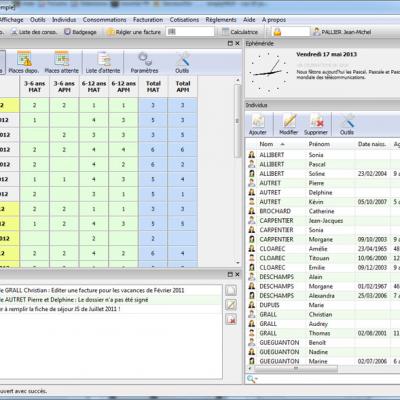Click Régler une facture toolbar button
This screenshot has width=400, height=400.
pyautogui.click(x=134, y=32)
